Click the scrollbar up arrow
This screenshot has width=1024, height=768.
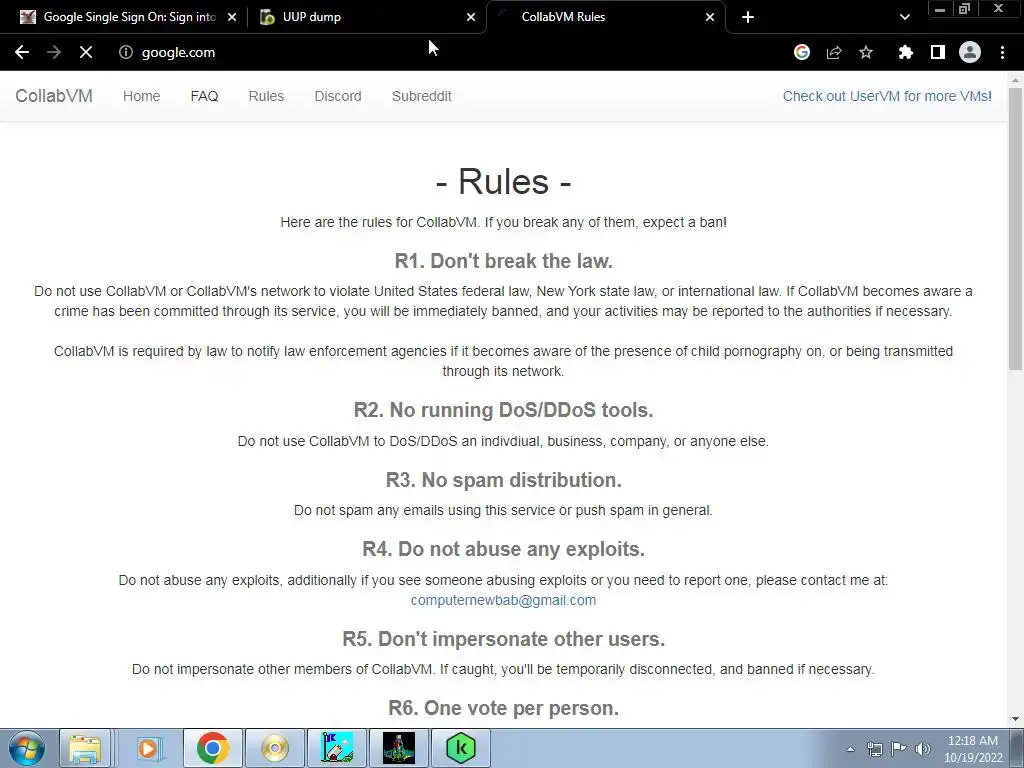pyautogui.click(x=1015, y=80)
